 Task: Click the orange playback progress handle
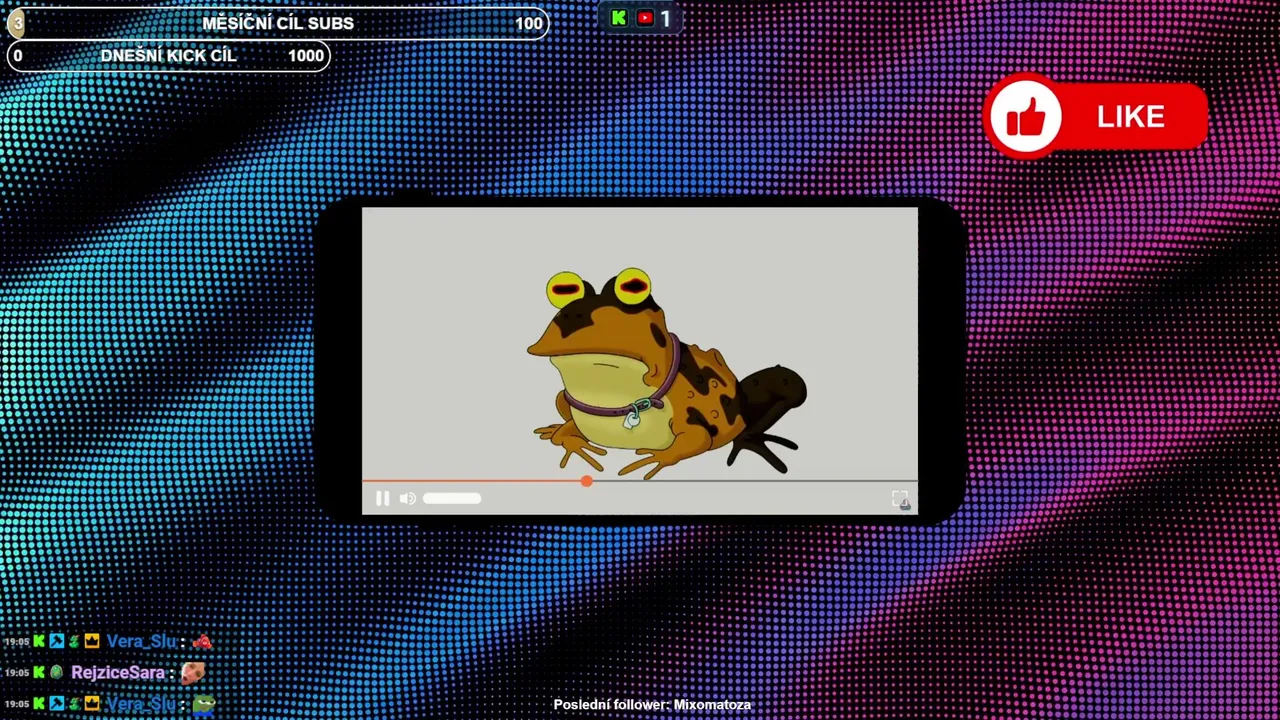(x=586, y=481)
